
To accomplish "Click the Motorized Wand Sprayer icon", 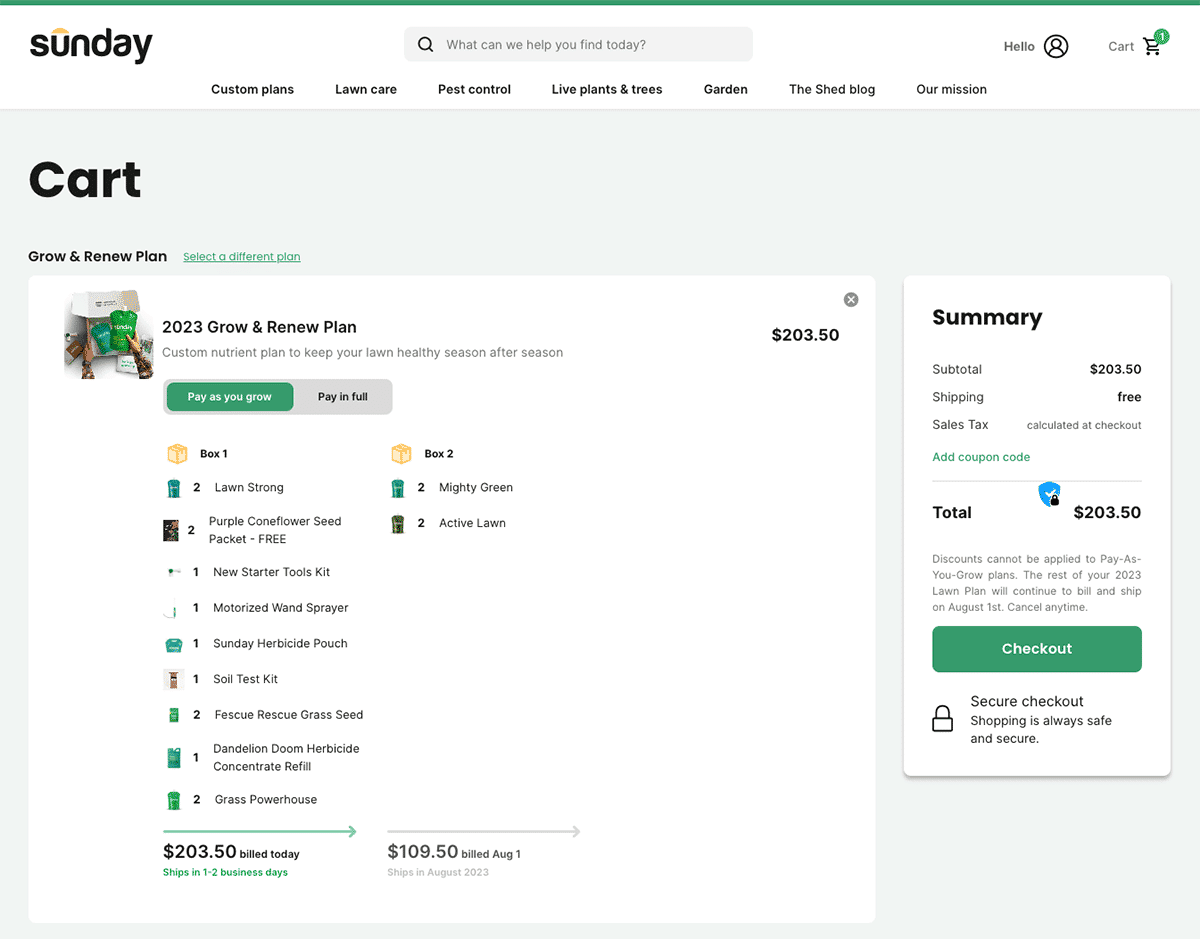I will pyautogui.click(x=173, y=608).
